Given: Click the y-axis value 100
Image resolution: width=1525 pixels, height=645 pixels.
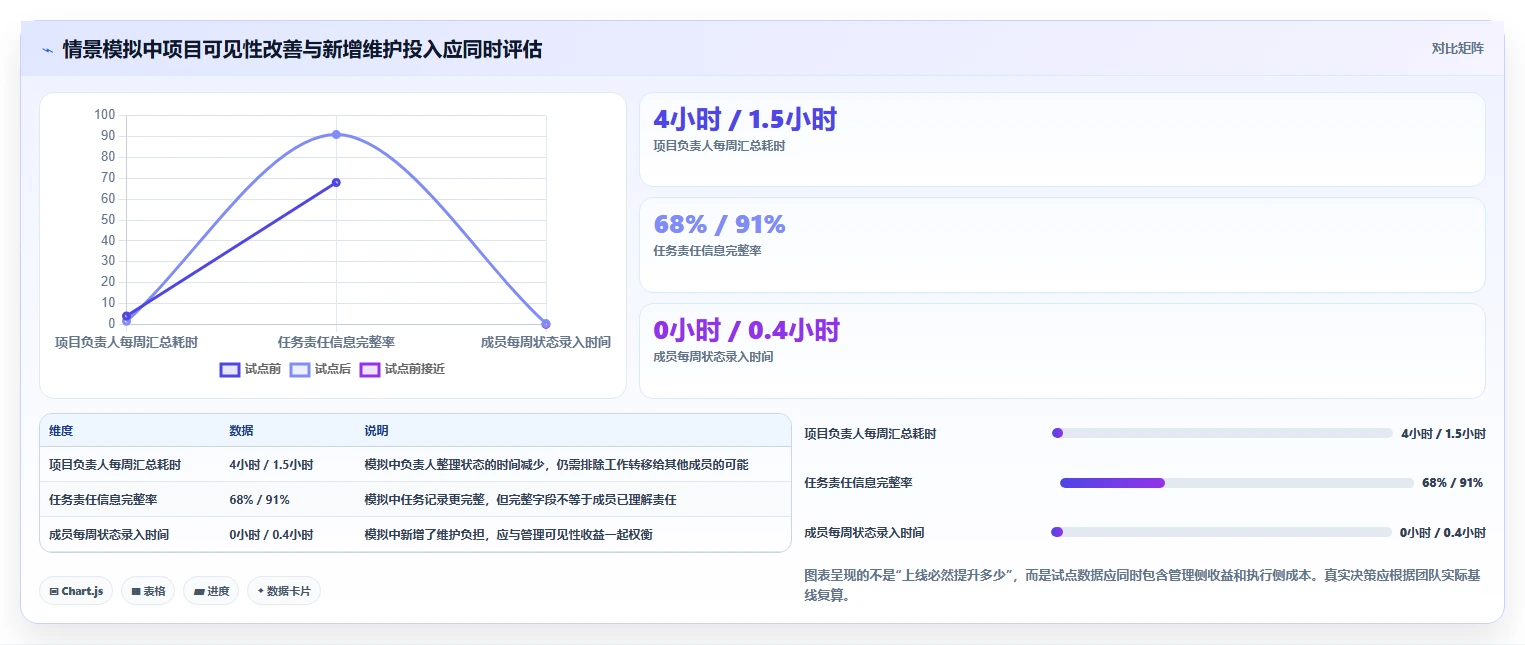Looking at the screenshot, I should (105, 115).
